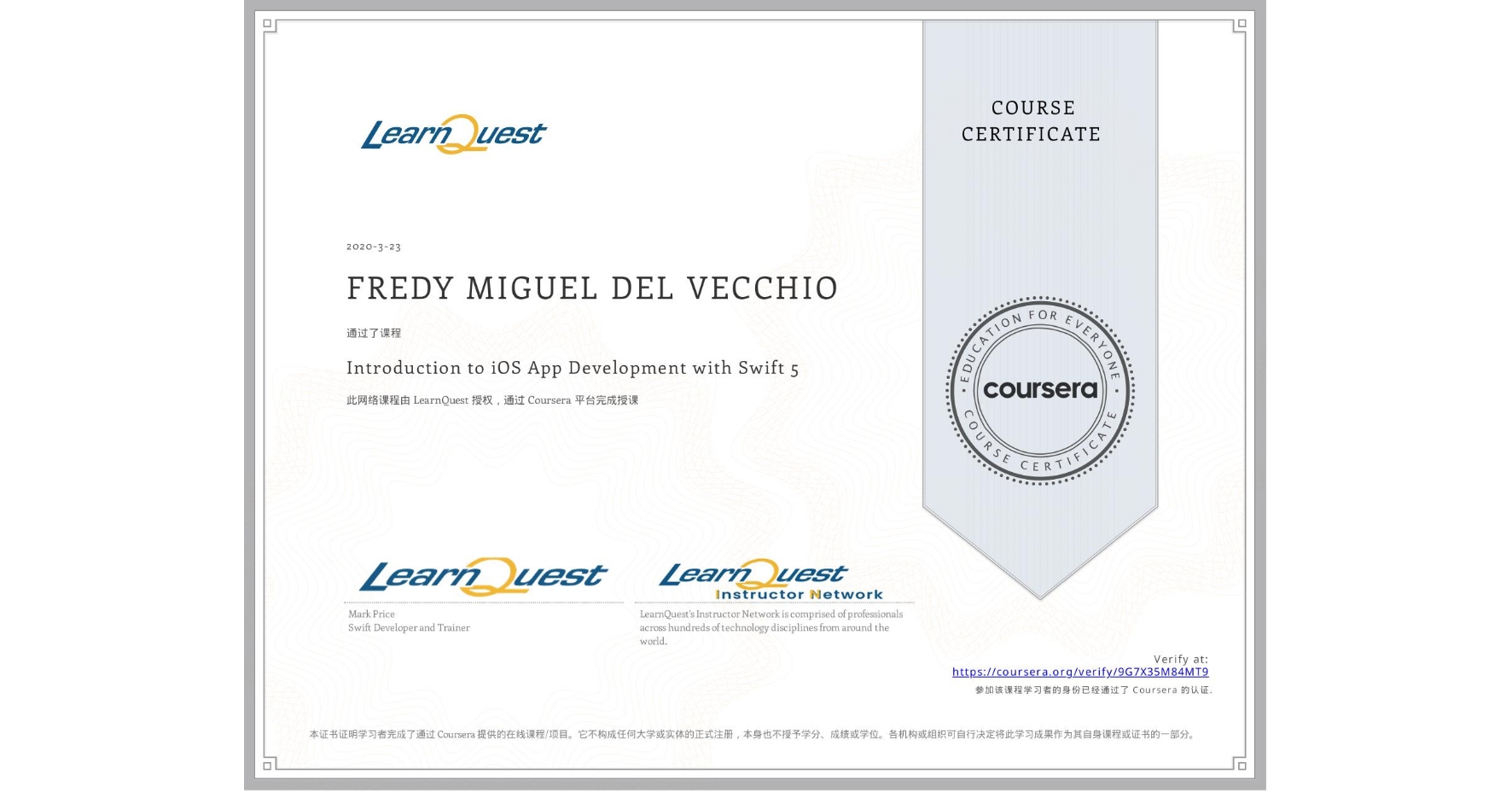
Task: Click the Coursera certificate seal
Action: (1039, 390)
